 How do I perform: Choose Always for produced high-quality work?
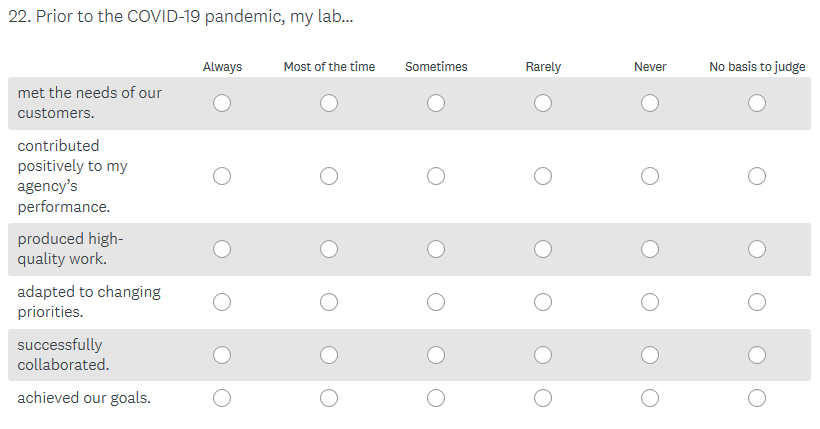(x=222, y=249)
